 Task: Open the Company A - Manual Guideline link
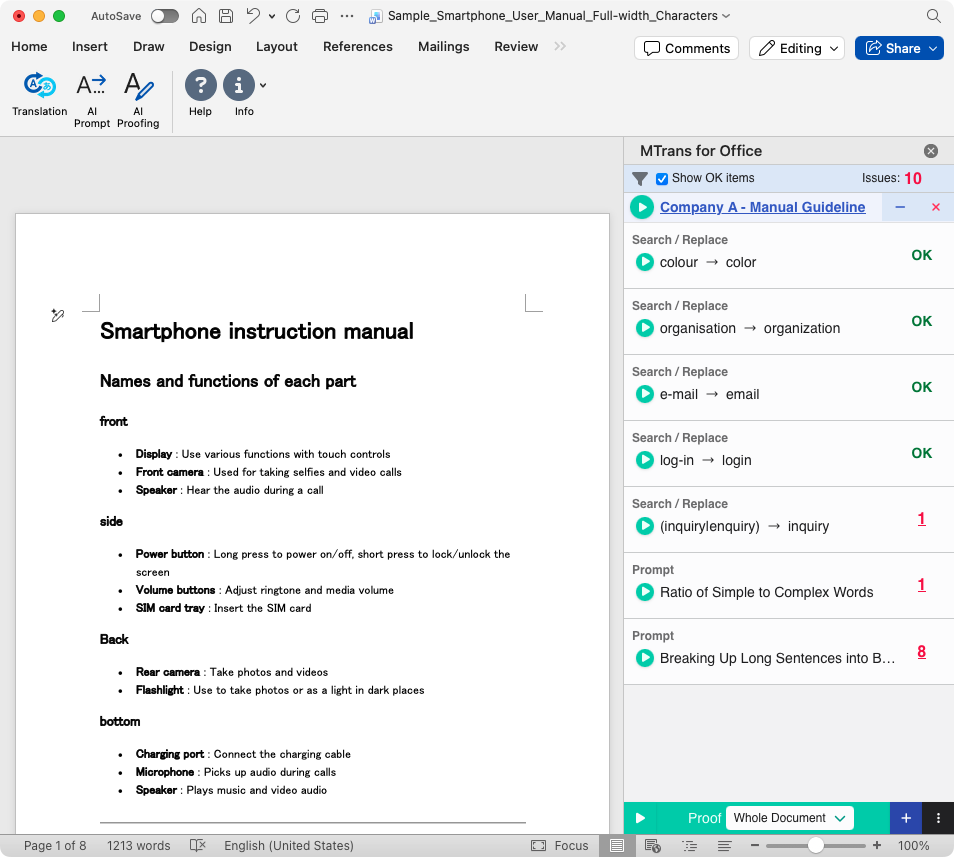(x=762, y=207)
